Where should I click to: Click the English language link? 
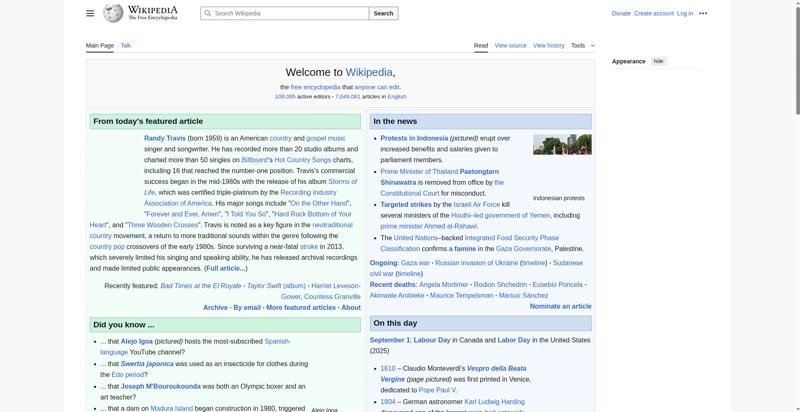(x=397, y=96)
